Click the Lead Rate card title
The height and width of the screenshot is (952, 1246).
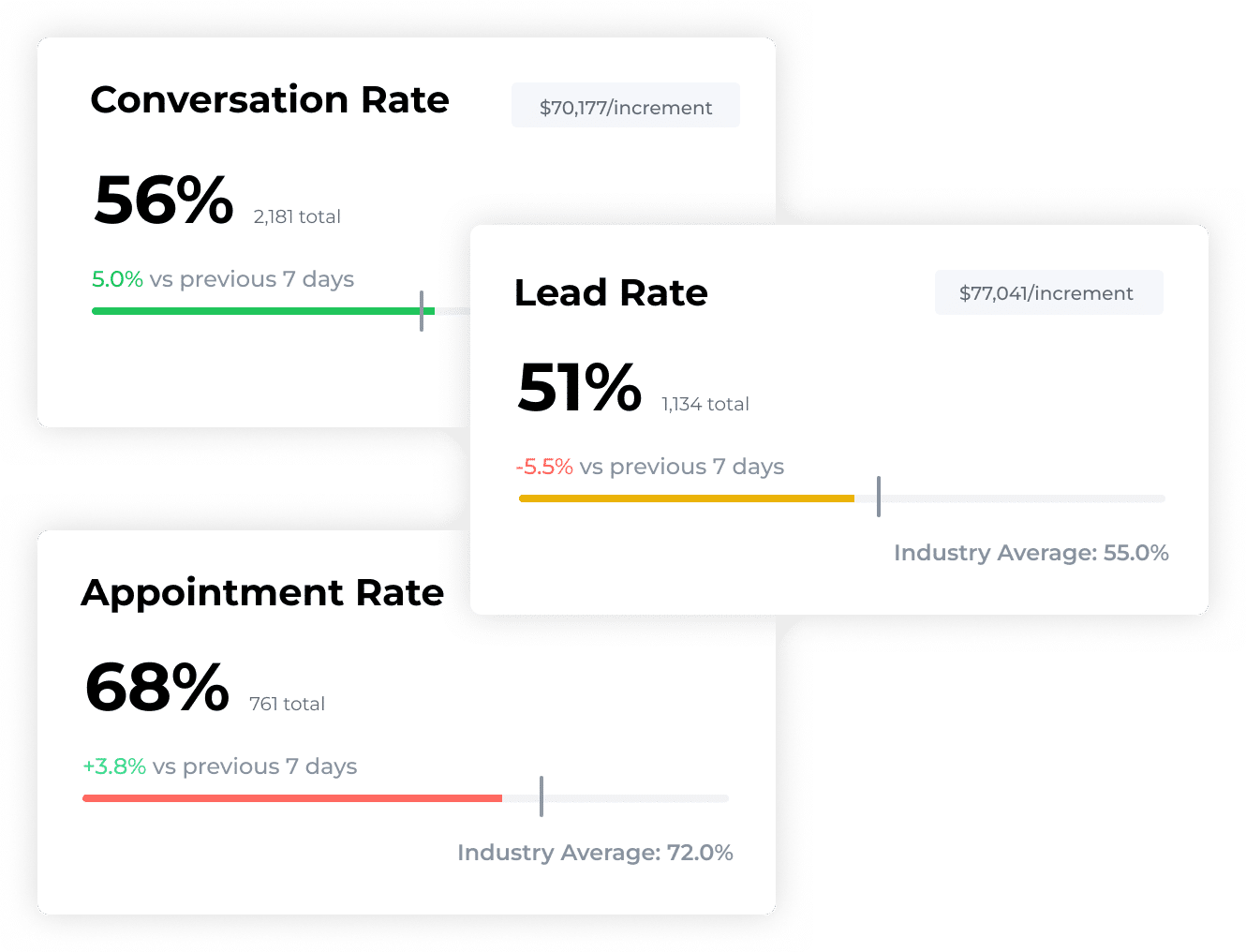click(611, 293)
